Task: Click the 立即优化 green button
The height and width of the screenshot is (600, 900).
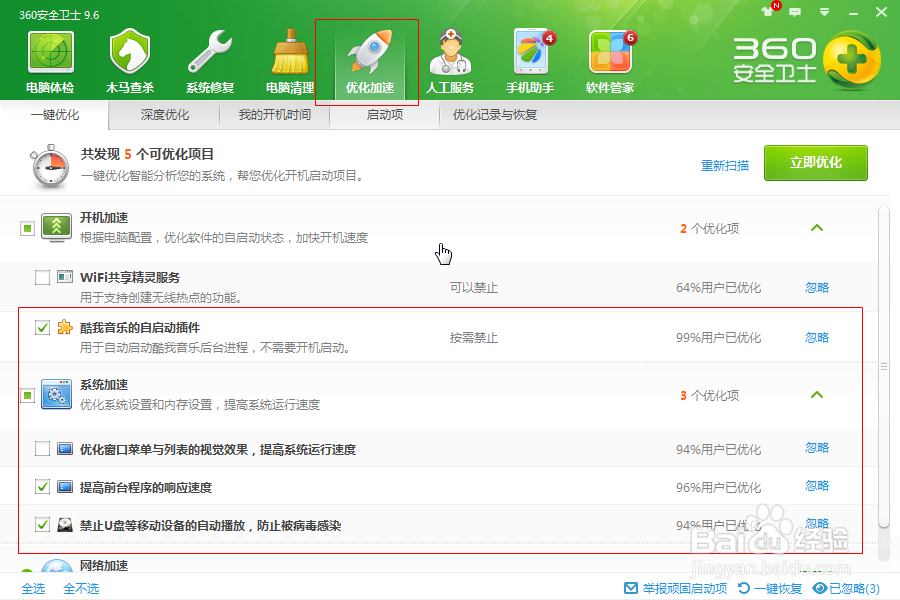Action: (816, 163)
